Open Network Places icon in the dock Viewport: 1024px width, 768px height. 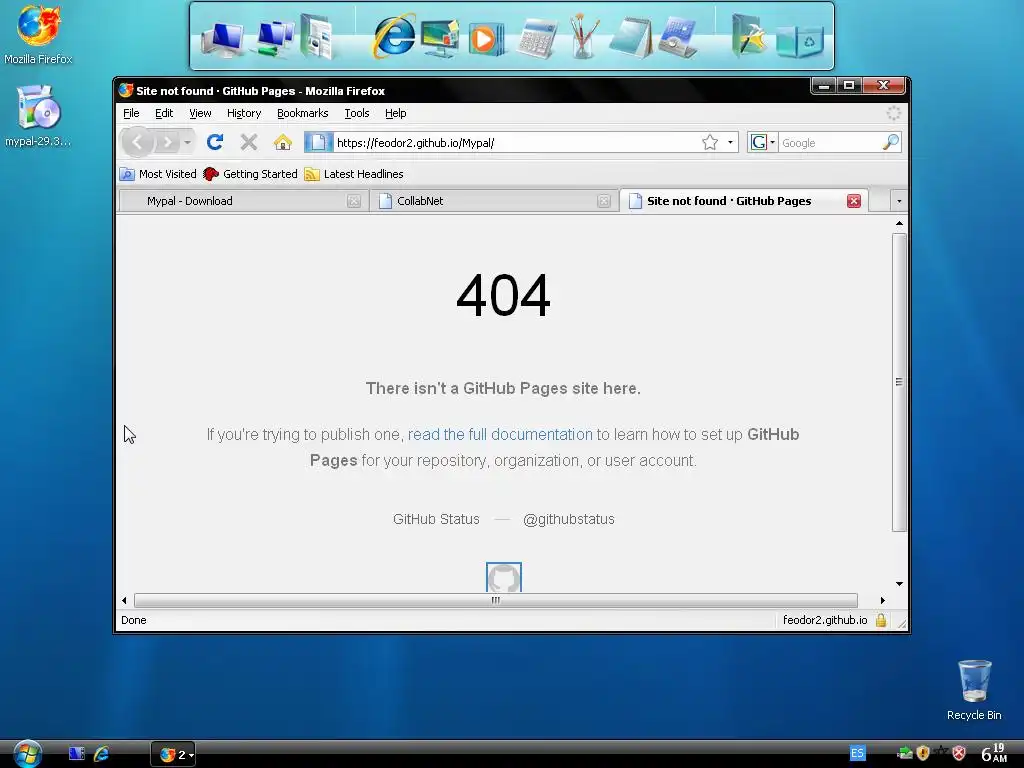click(x=275, y=38)
